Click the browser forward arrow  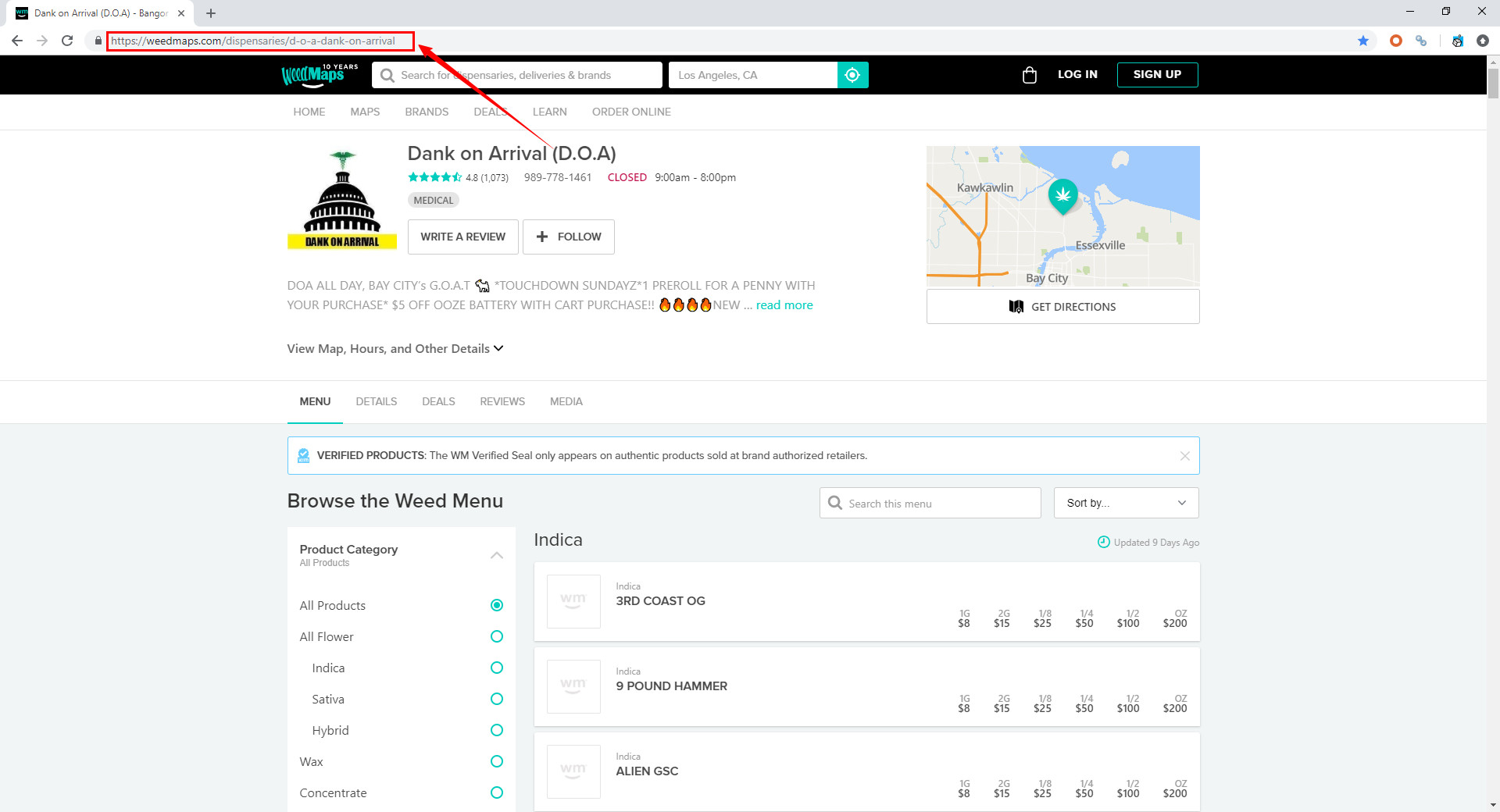pos(42,41)
